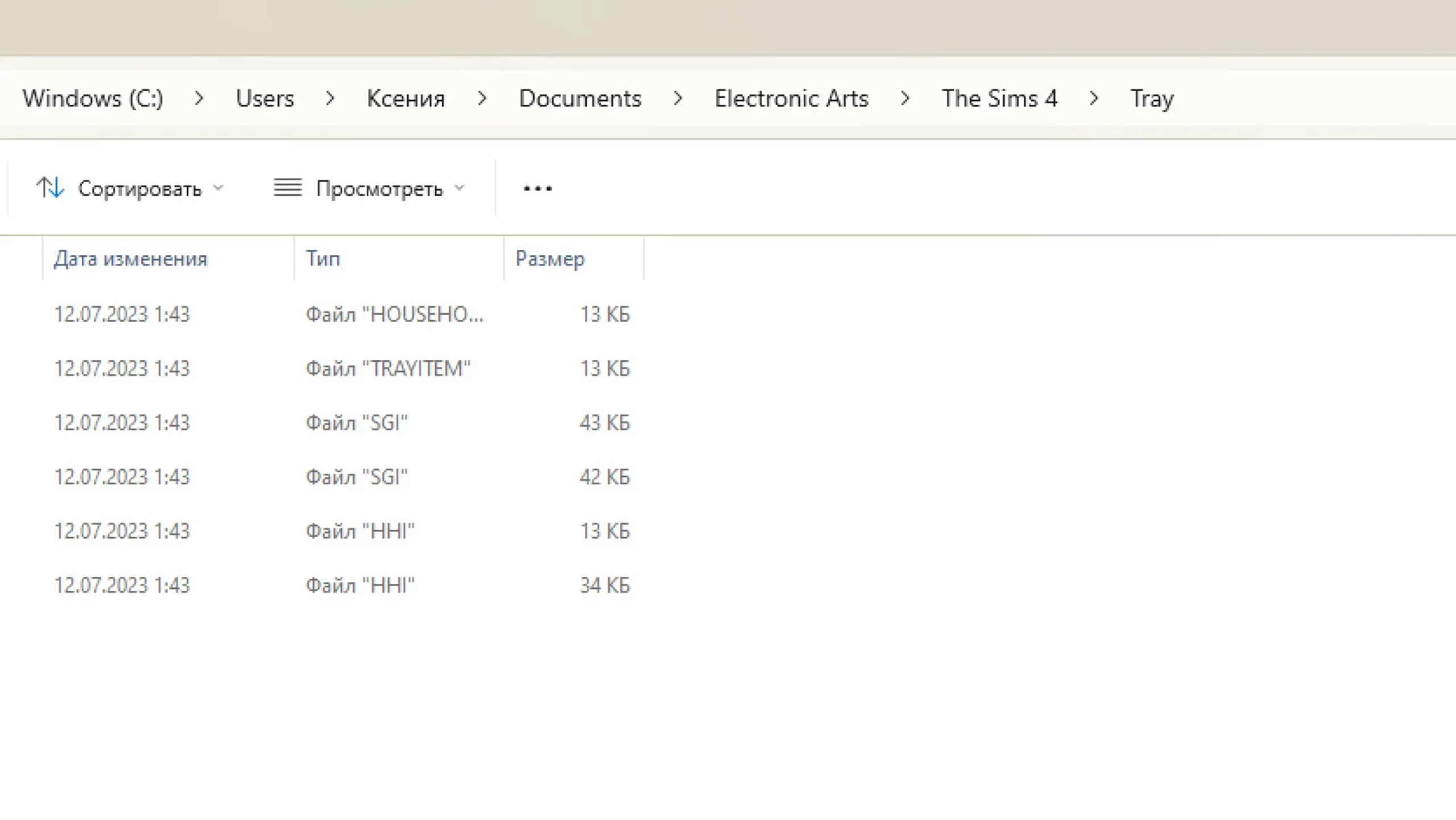Open the Сортировать dropdown menu
1456x820 pixels.
coord(139,188)
